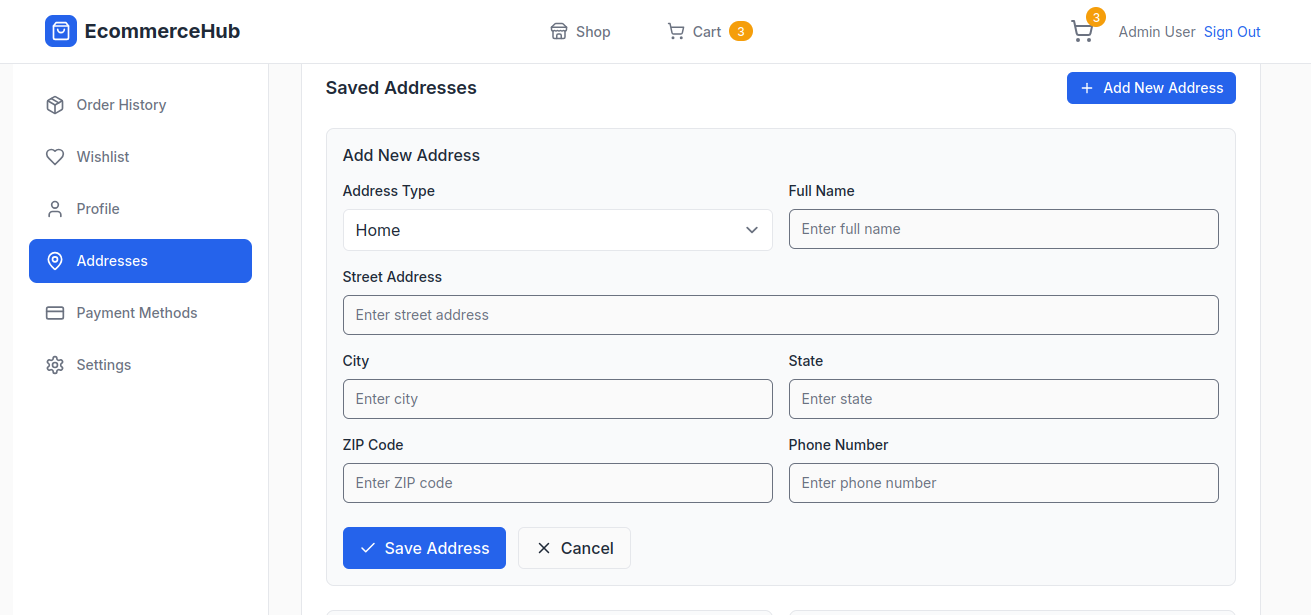Viewport: 1311px width, 615px height.
Task: Click the EcommerceHub shopping bag logo
Action: click(x=61, y=31)
